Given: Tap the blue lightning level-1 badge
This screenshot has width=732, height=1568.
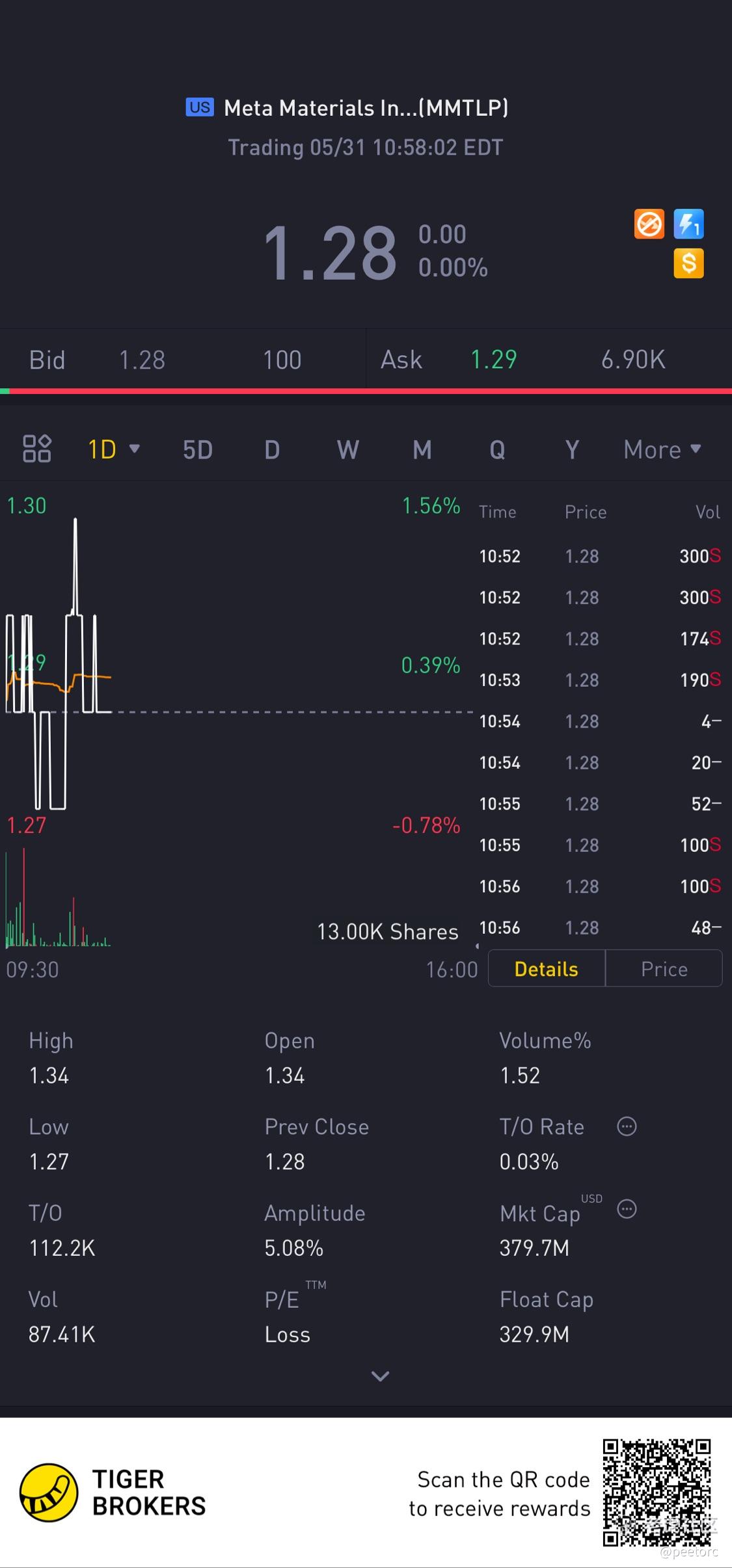Looking at the screenshot, I should click(688, 224).
